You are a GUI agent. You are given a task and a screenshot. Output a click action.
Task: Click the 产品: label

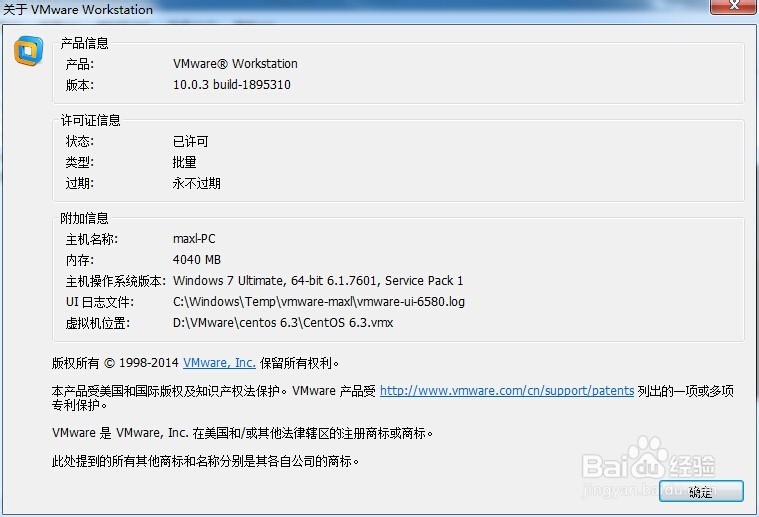pos(80,64)
